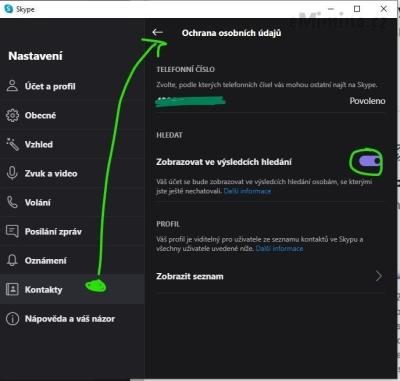This screenshot has width=400, height=381.
Task: Click the HLEDAT section label
Action: pos(169,135)
